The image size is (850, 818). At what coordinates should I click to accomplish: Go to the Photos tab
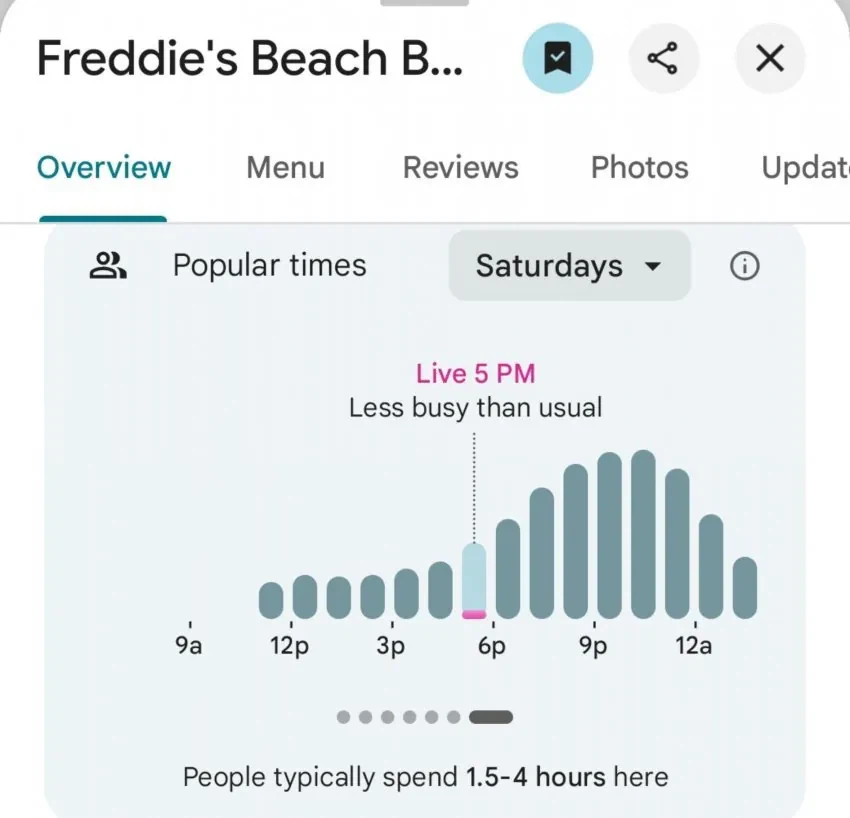pyautogui.click(x=640, y=168)
